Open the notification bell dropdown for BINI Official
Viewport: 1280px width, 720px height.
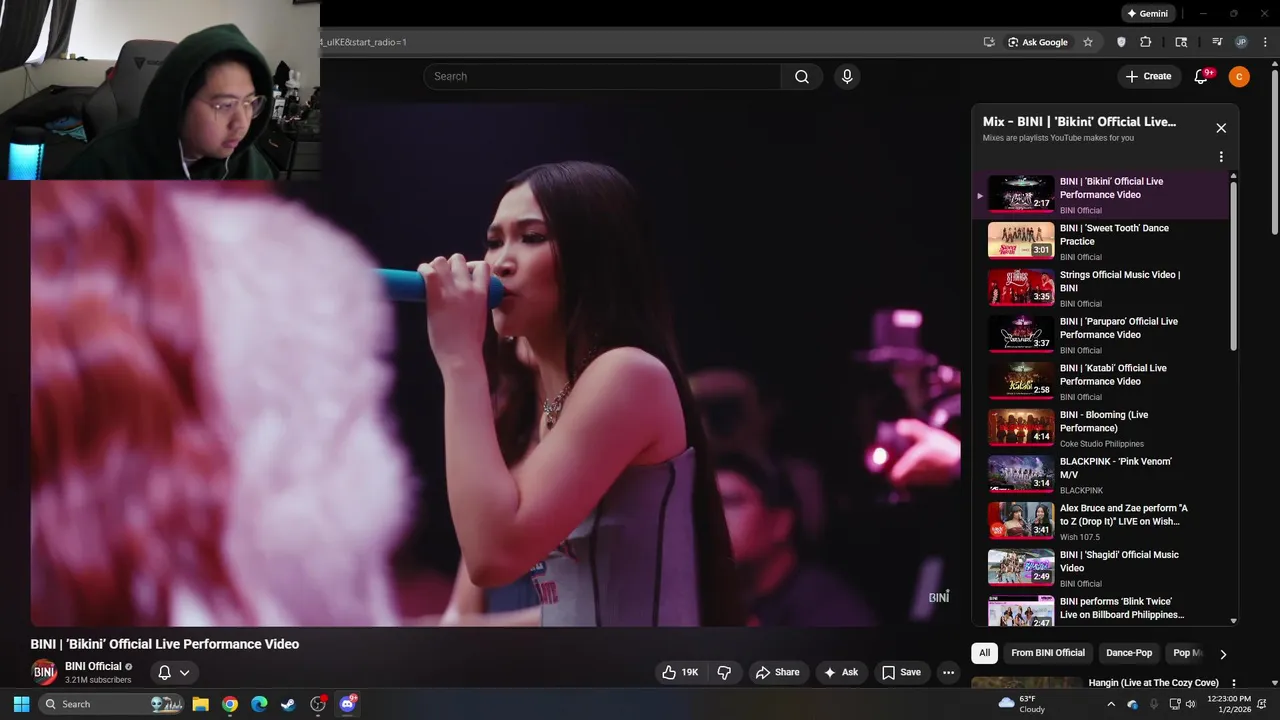tap(174, 673)
